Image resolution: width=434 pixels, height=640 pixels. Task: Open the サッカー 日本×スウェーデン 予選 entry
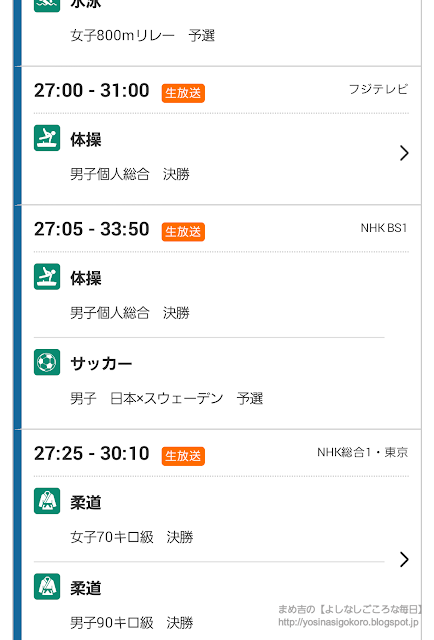(209, 382)
